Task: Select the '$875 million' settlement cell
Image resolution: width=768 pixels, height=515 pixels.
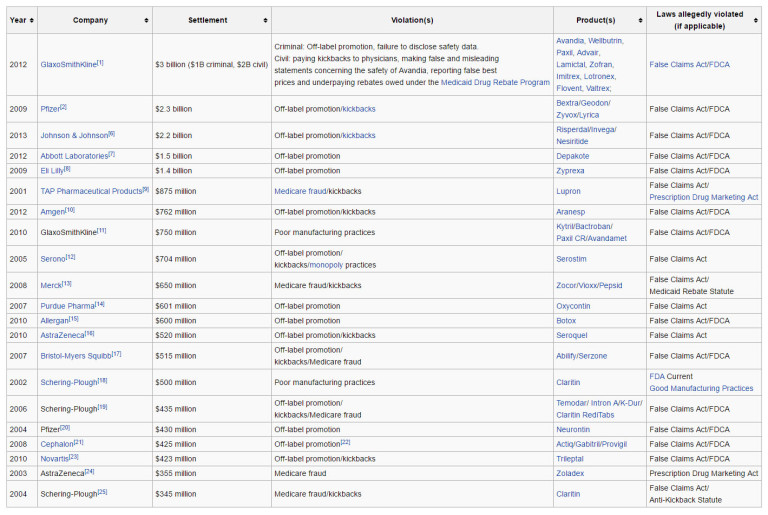Action: point(212,191)
